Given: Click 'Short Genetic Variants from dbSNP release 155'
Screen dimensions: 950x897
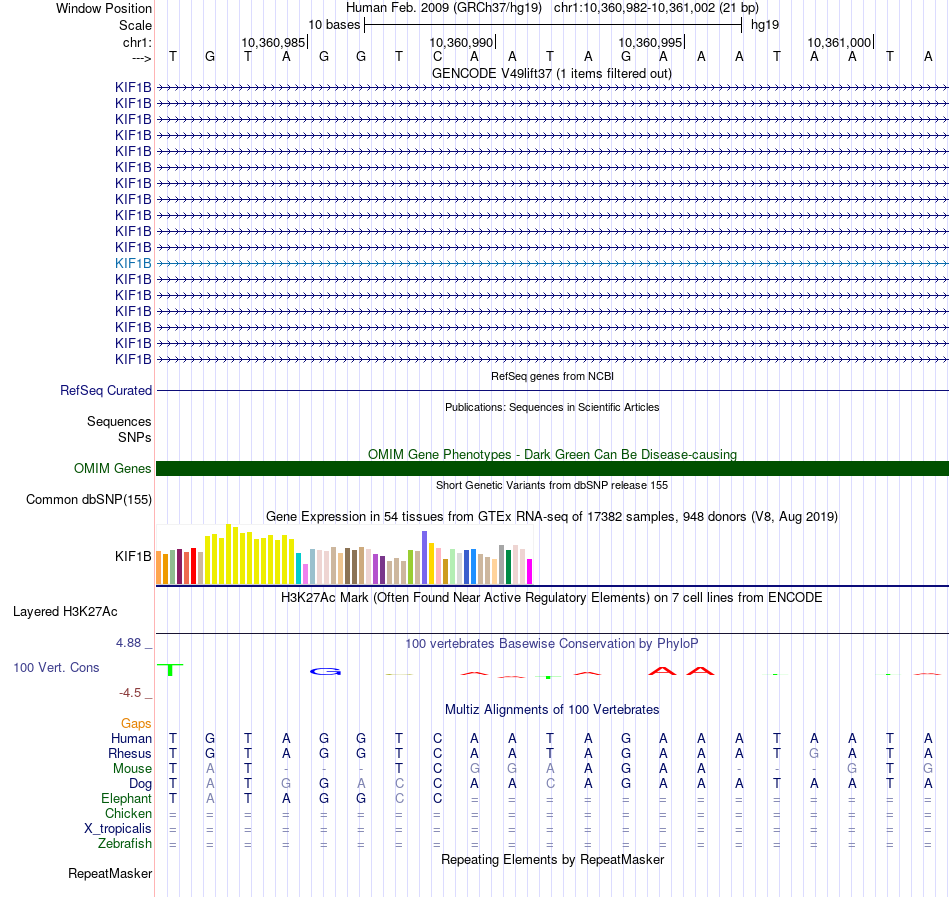Looking at the screenshot, I should (x=552, y=485).
